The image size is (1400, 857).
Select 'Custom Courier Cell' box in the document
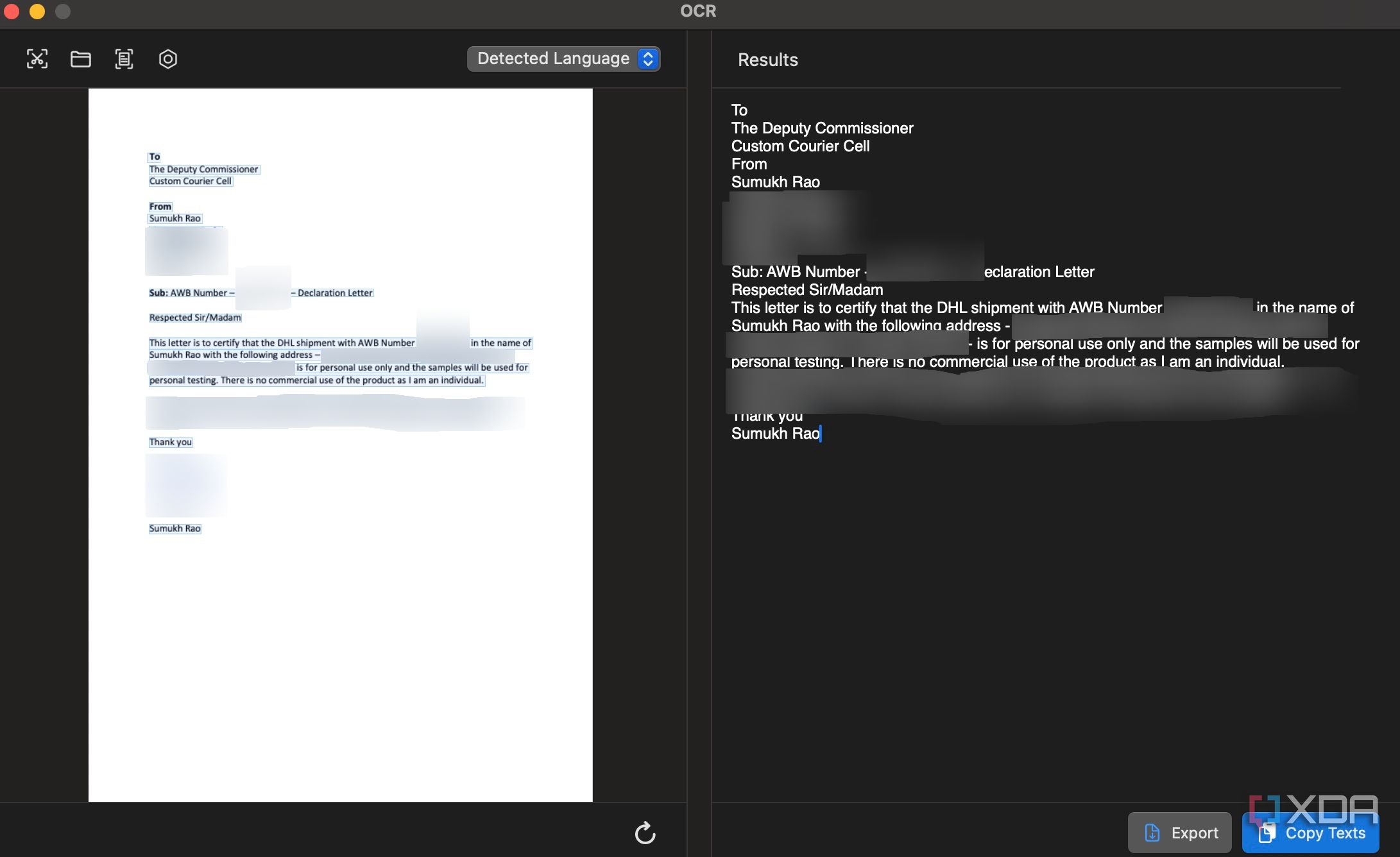[x=190, y=182]
